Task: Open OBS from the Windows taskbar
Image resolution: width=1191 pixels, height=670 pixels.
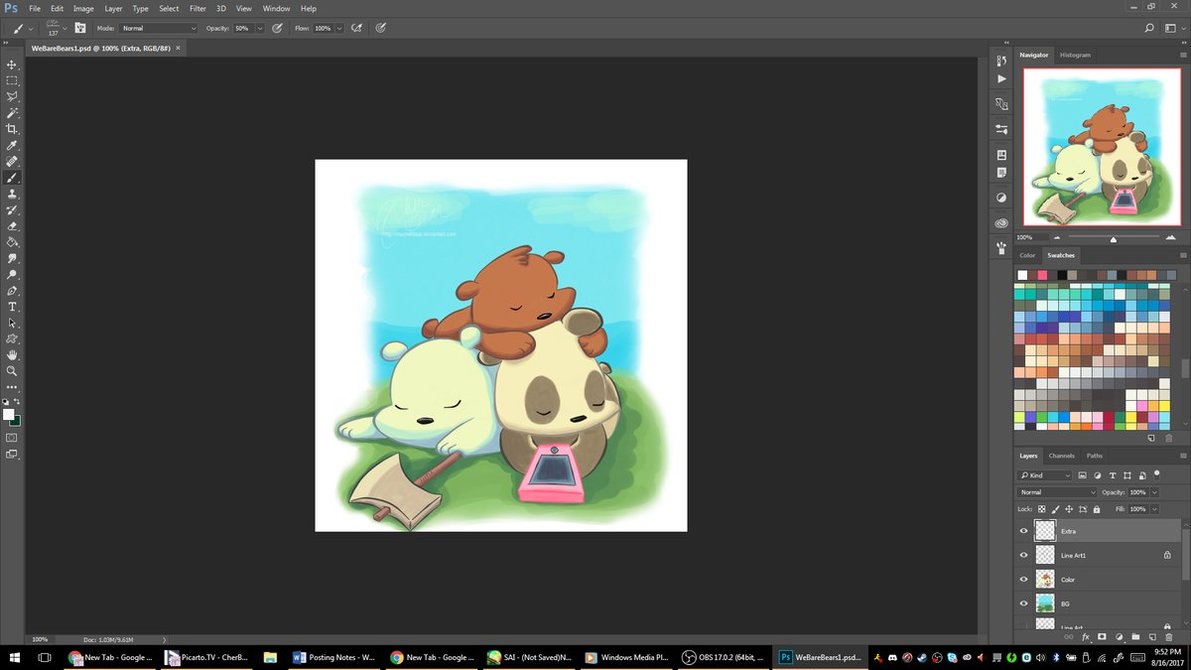Action: click(723, 657)
